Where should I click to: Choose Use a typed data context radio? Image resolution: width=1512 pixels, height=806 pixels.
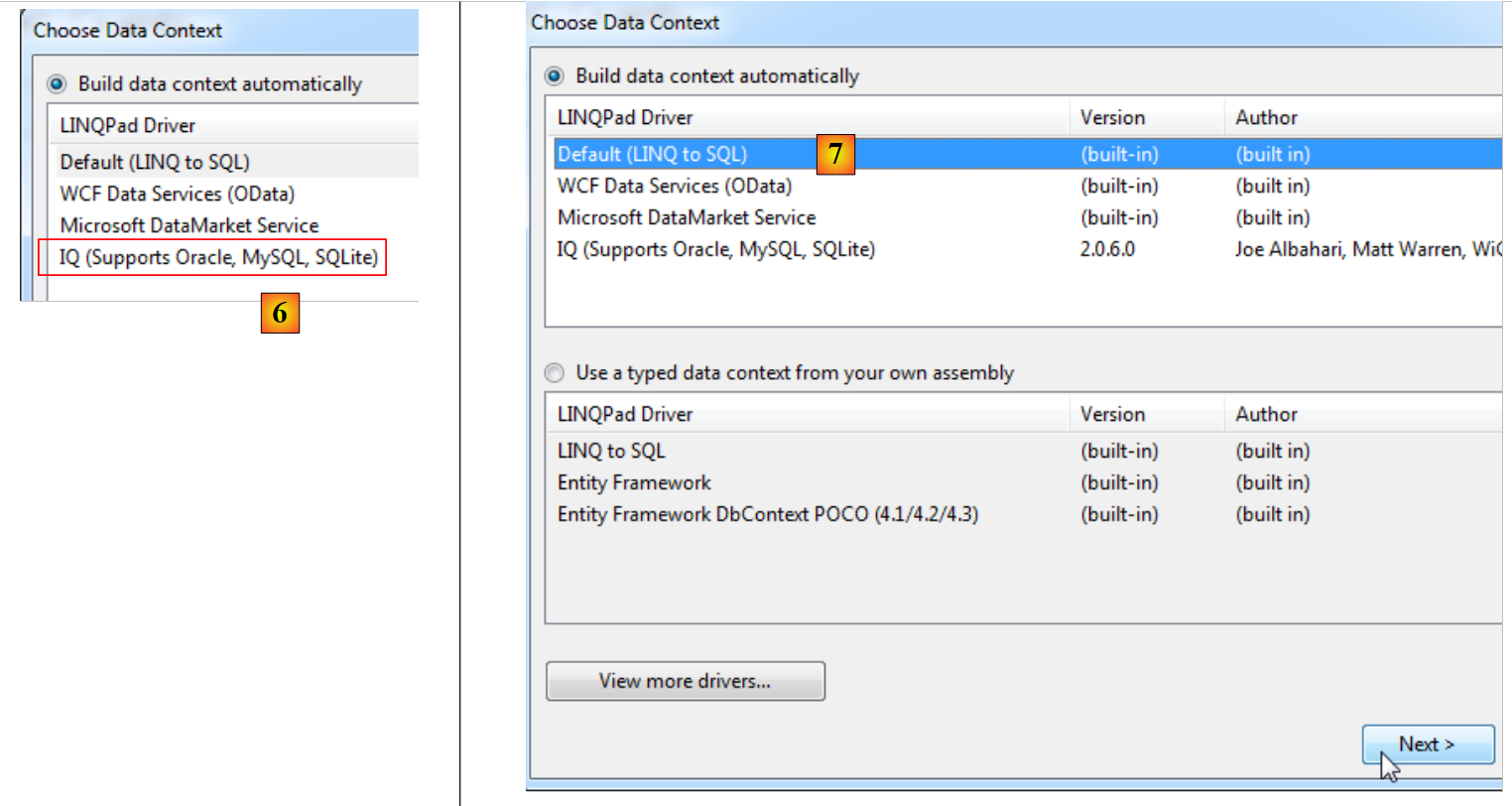555,373
